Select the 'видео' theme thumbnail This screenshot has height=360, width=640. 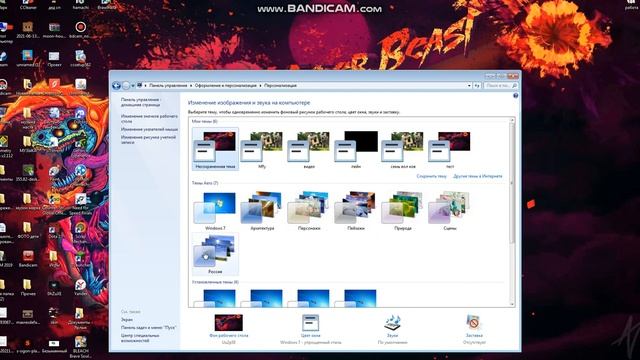click(x=309, y=149)
